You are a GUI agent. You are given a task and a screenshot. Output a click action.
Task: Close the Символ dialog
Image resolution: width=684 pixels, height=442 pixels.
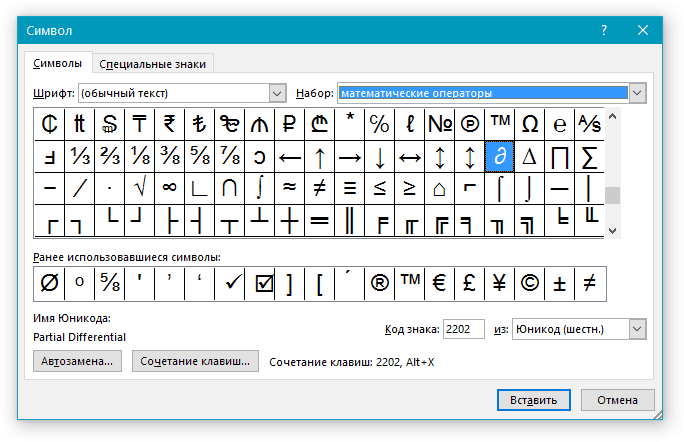coord(643,30)
